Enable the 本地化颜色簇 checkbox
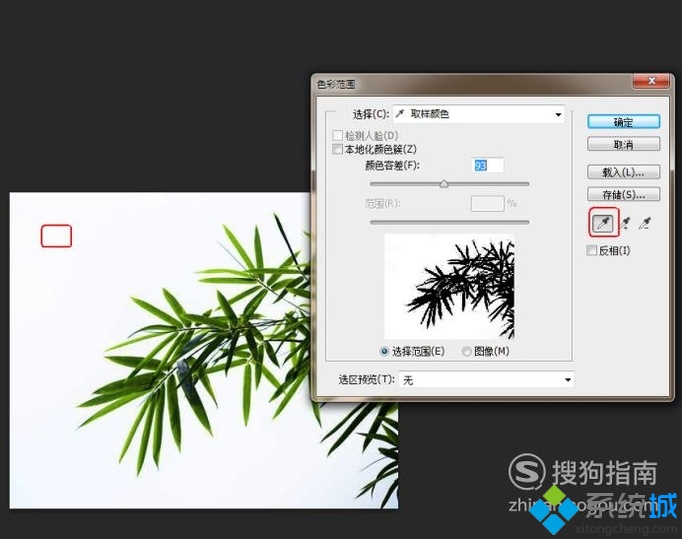 pos(337,149)
